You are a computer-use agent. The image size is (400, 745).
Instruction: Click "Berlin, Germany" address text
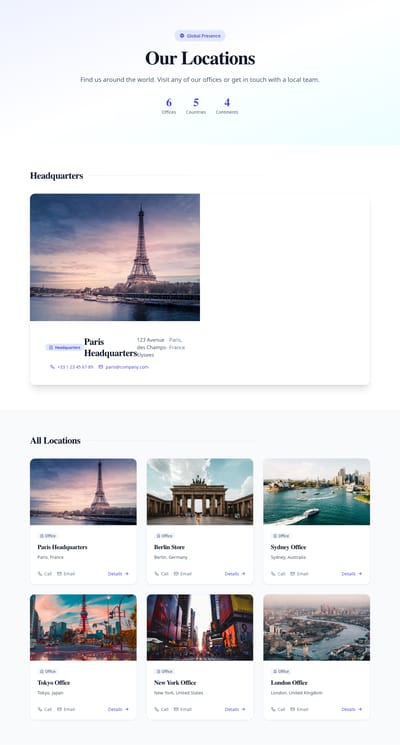pyautogui.click(x=171, y=557)
